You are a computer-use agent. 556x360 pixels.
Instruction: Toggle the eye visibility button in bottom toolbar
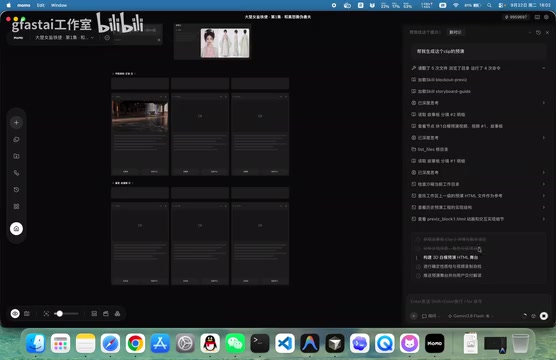coord(15,314)
